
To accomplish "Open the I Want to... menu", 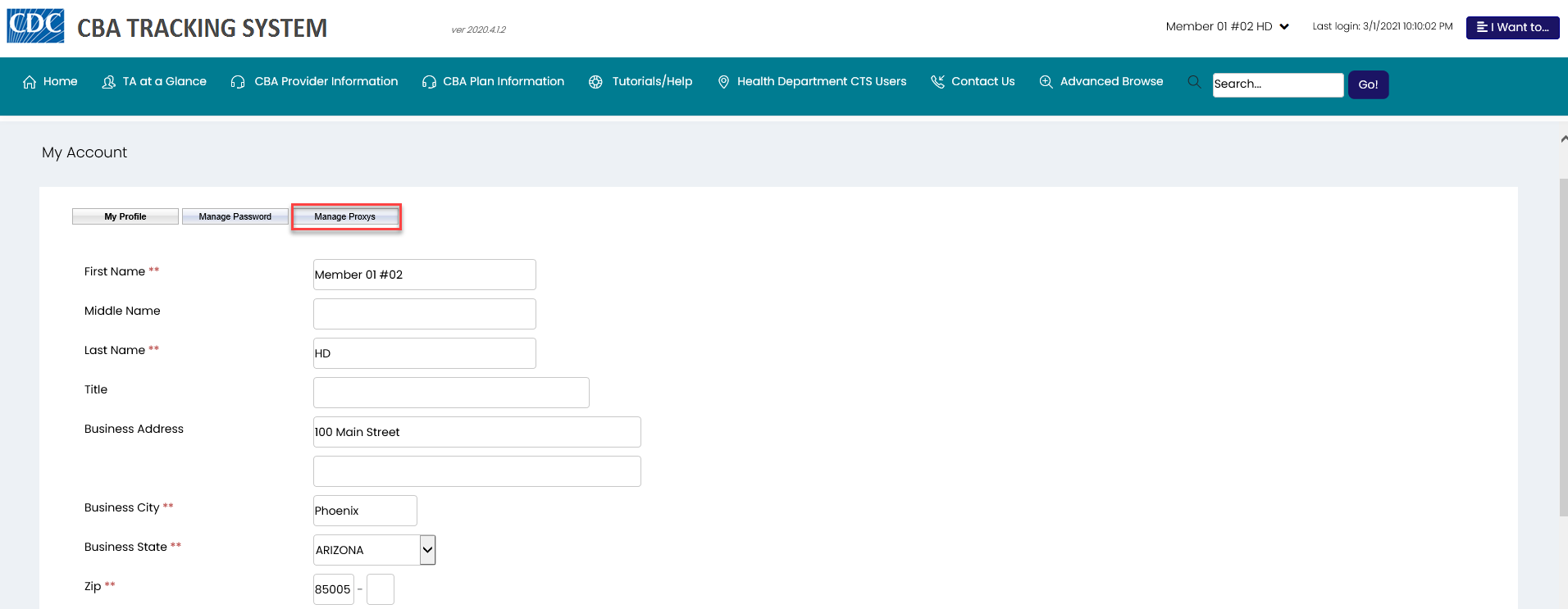I will [1512, 27].
